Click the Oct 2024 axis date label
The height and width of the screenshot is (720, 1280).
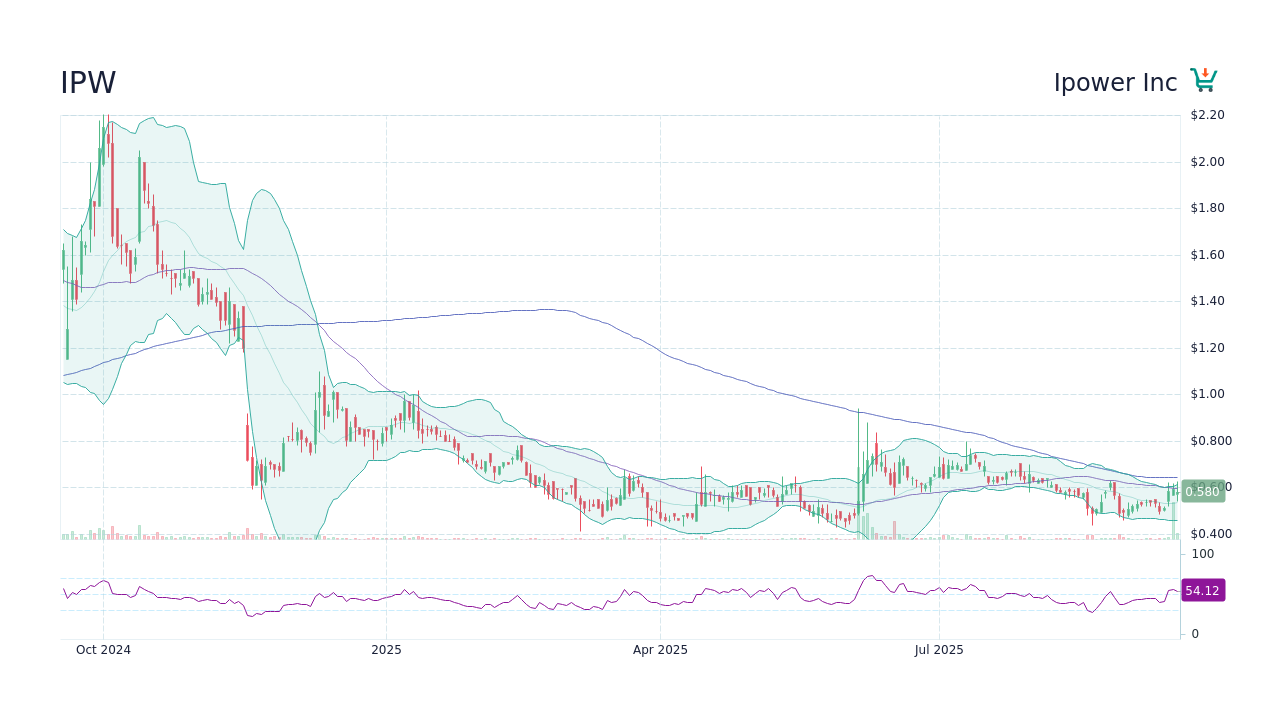coord(103,649)
